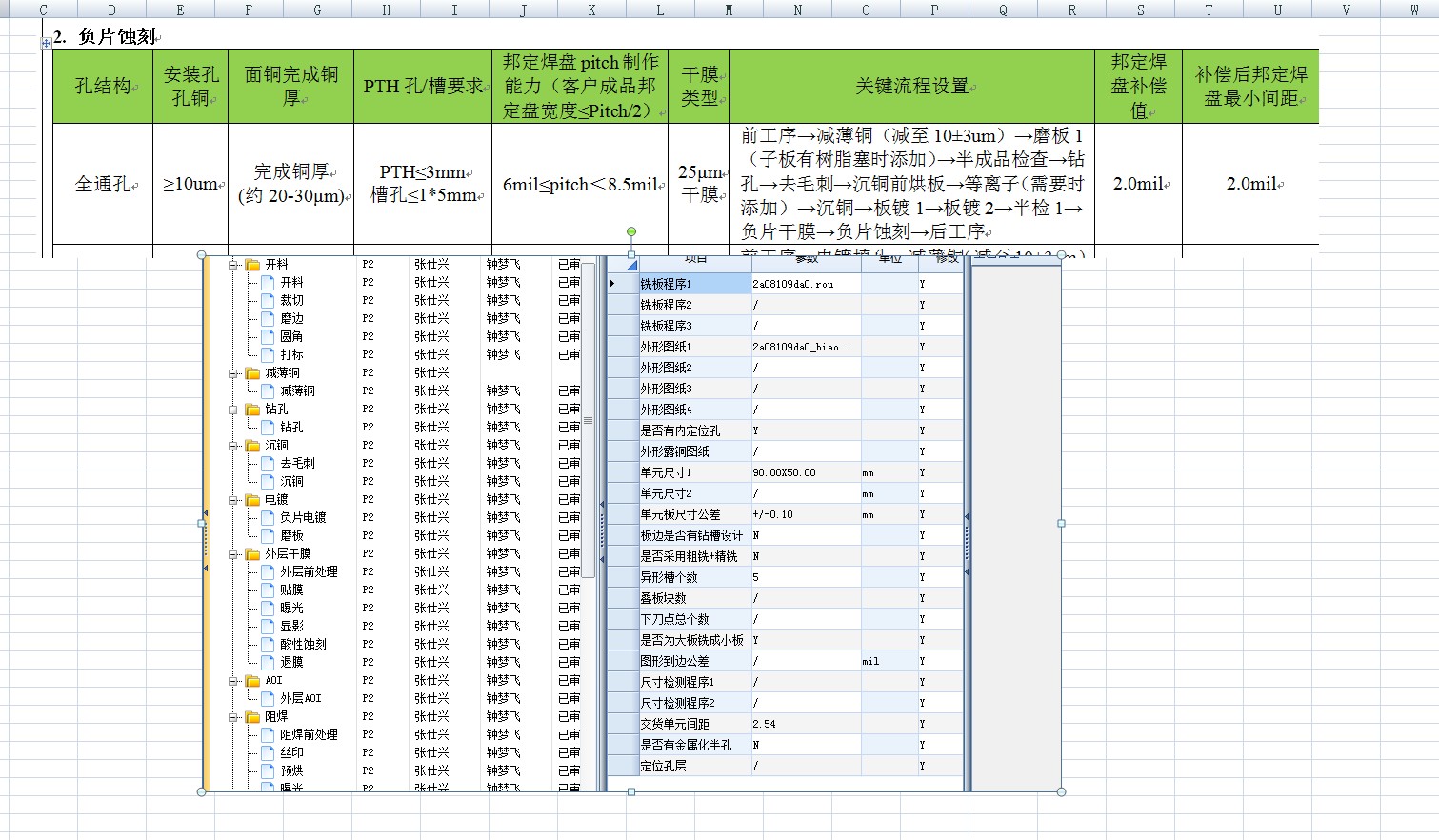The width and height of the screenshot is (1439, 840).
Task: Click the 全通孔 table cell
Action: point(103,184)
